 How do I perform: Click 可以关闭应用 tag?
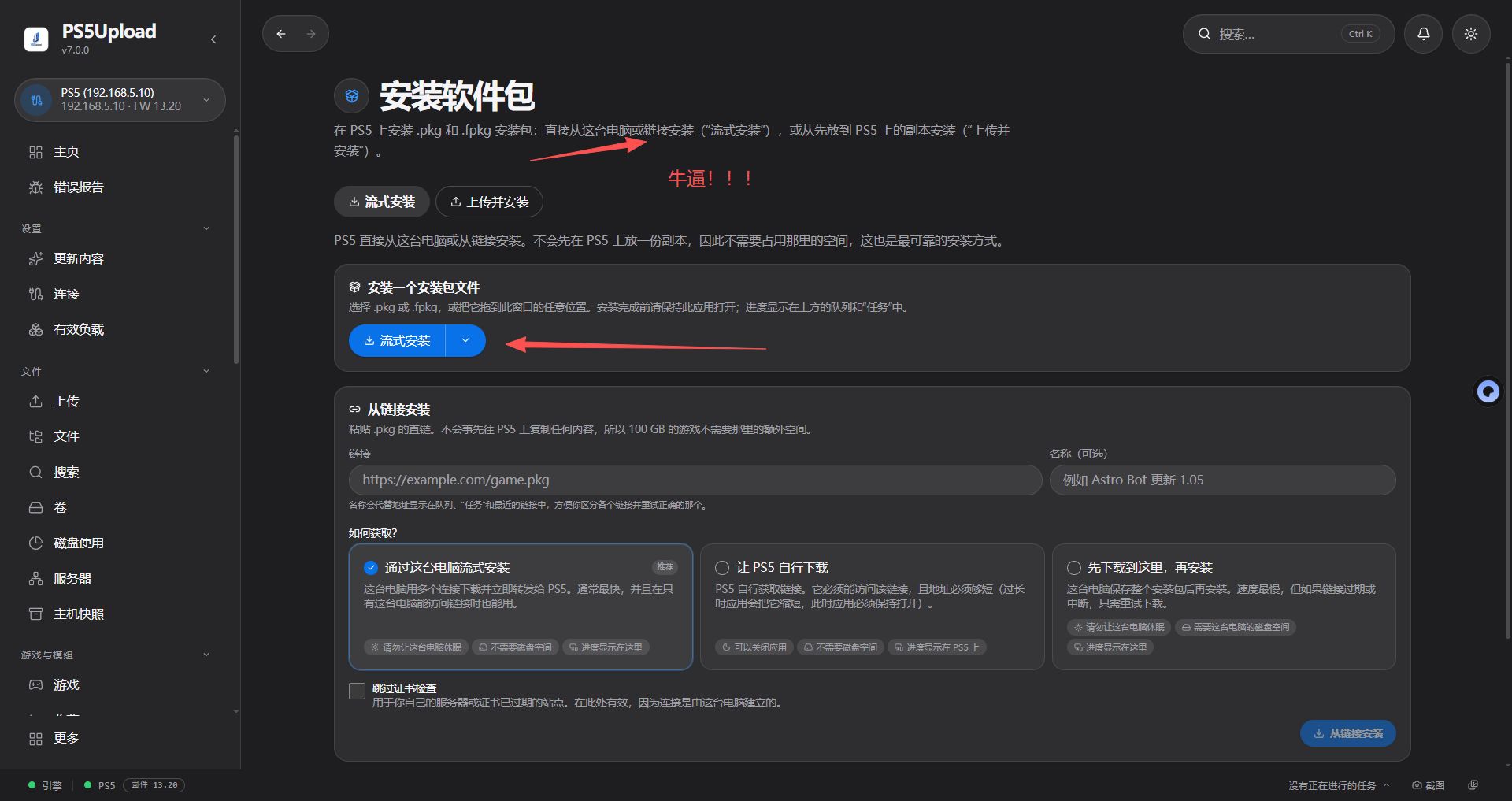pyautogui.click(x=754, y=647)
